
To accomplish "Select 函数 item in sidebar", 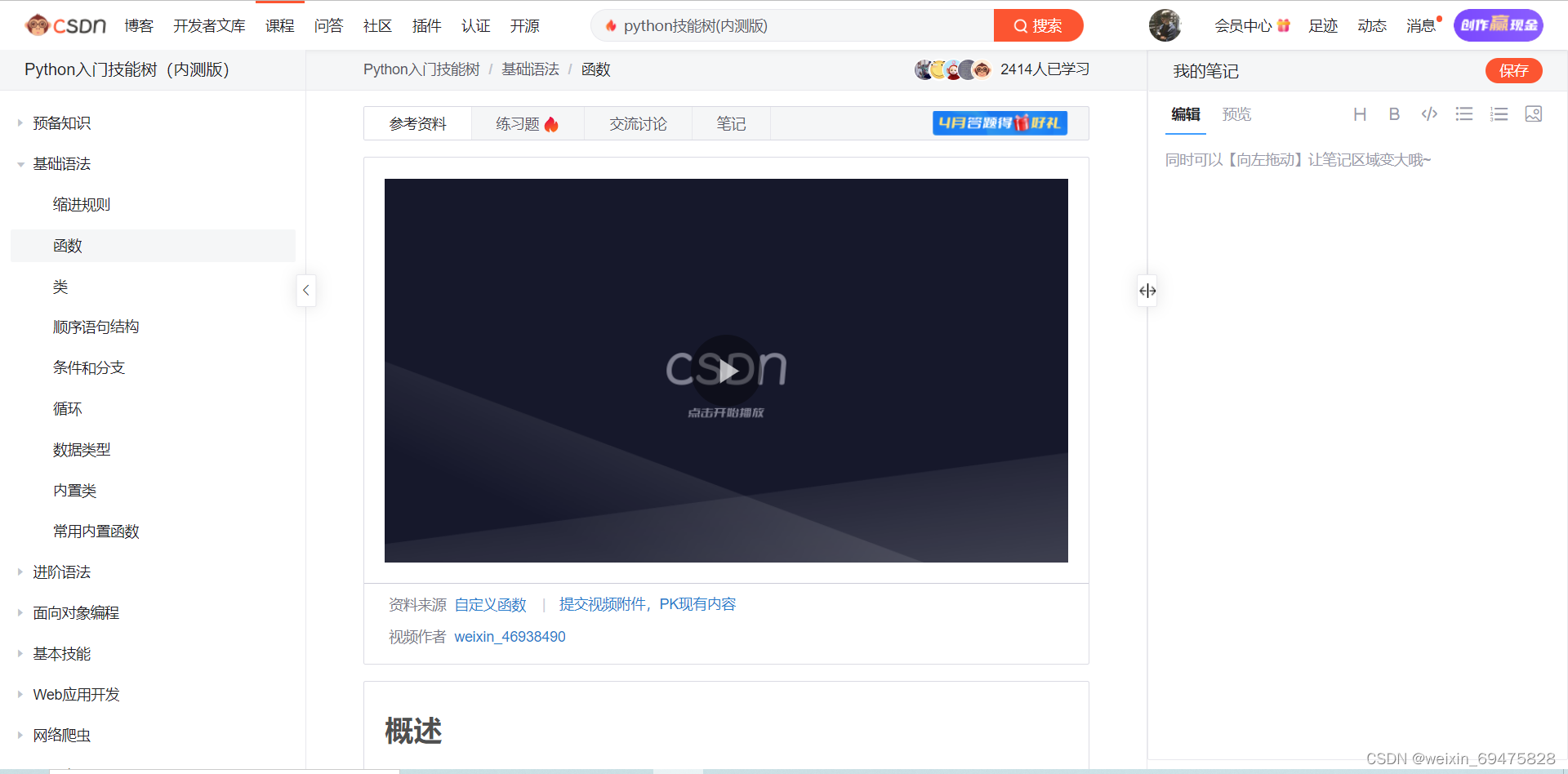I will pos(153,246).
